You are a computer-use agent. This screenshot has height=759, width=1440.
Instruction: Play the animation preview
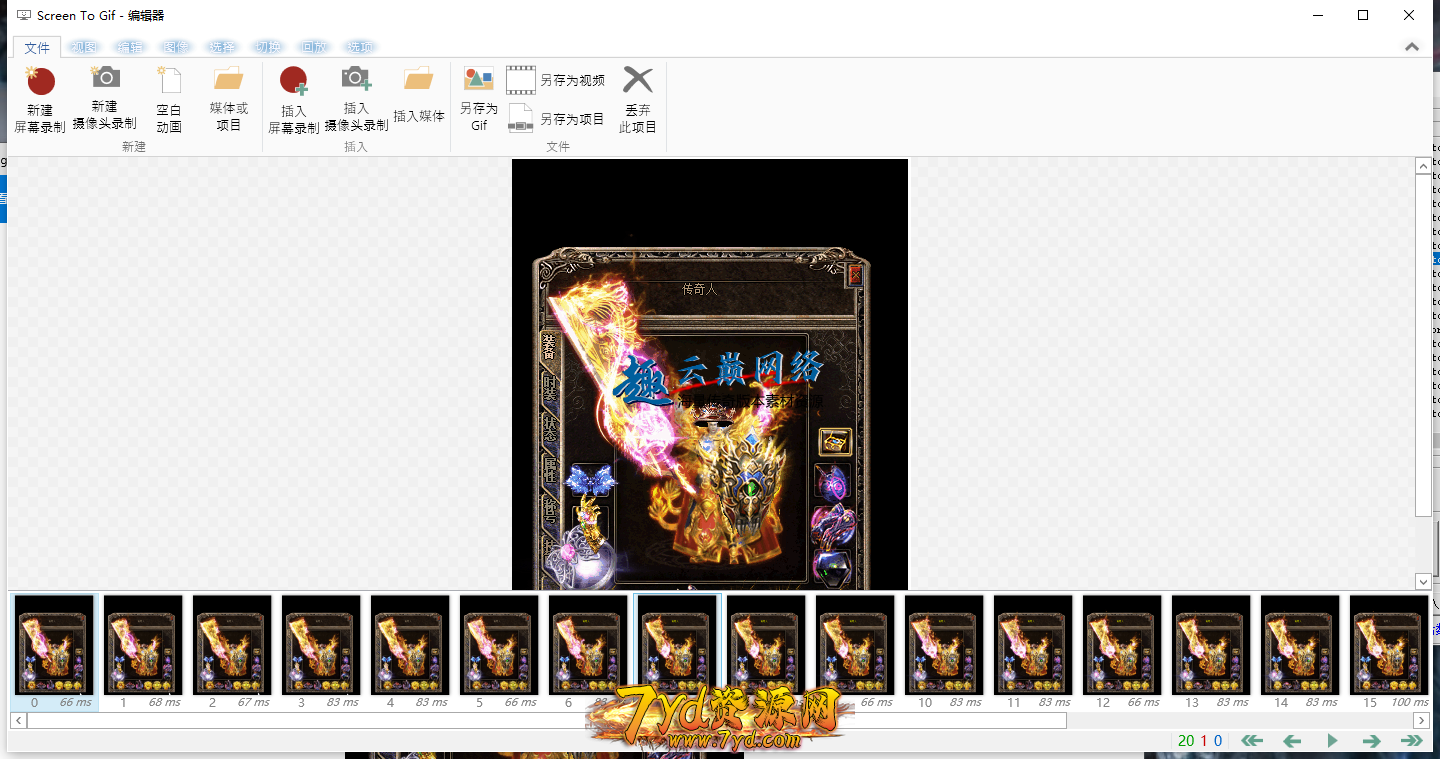[1332, 741]
